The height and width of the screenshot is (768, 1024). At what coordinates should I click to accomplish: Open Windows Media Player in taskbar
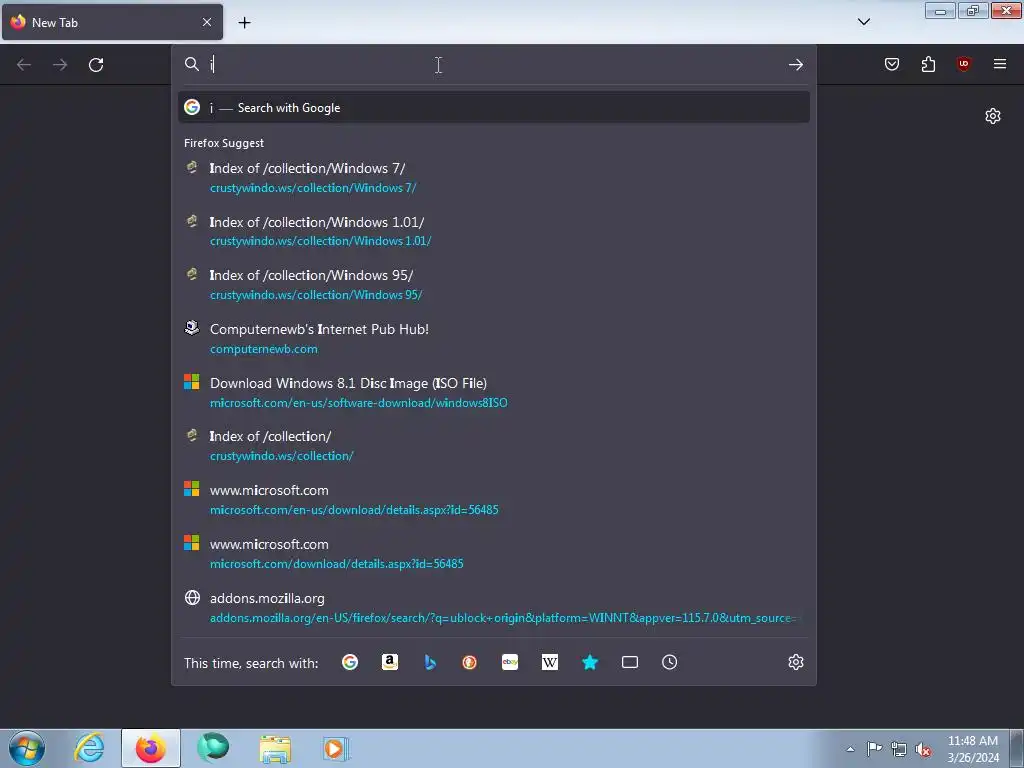(x=337, y=748)
